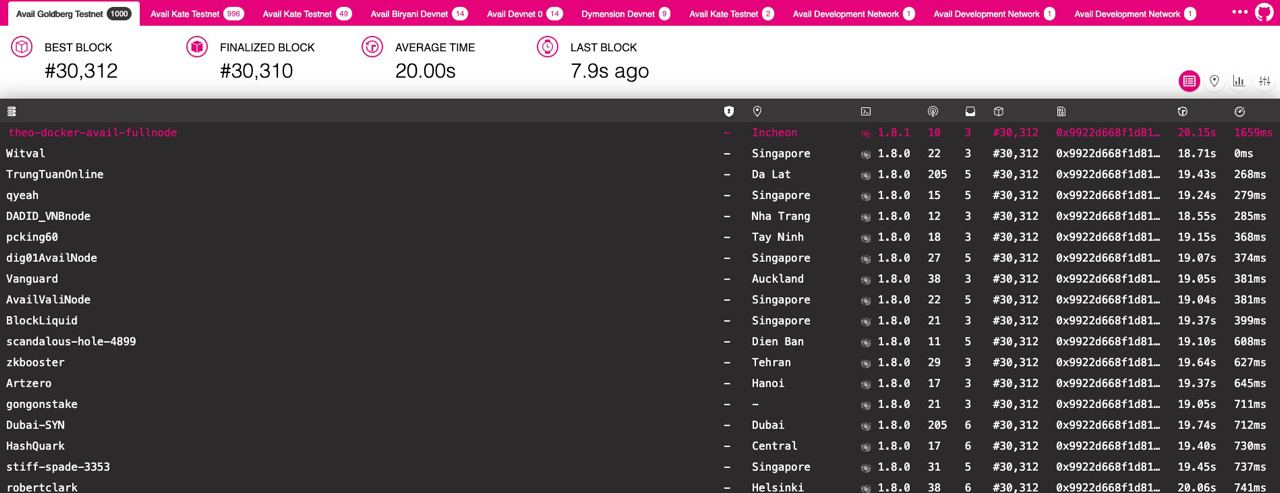Select the pcking60 node
The width and height of the screenshot is (1280, 493).
640,237
